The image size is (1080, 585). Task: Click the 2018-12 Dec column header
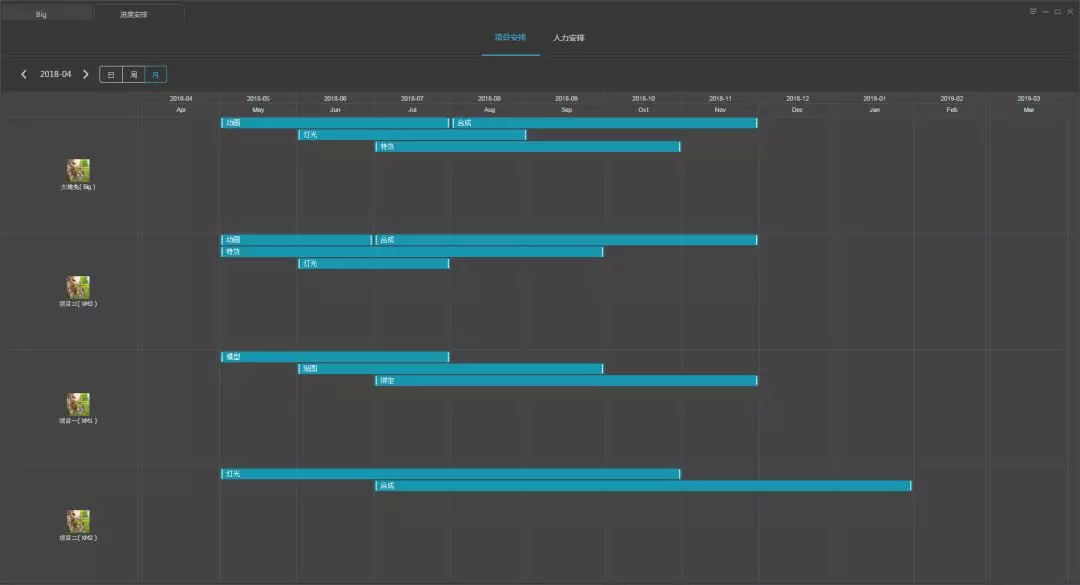[797, 104]
